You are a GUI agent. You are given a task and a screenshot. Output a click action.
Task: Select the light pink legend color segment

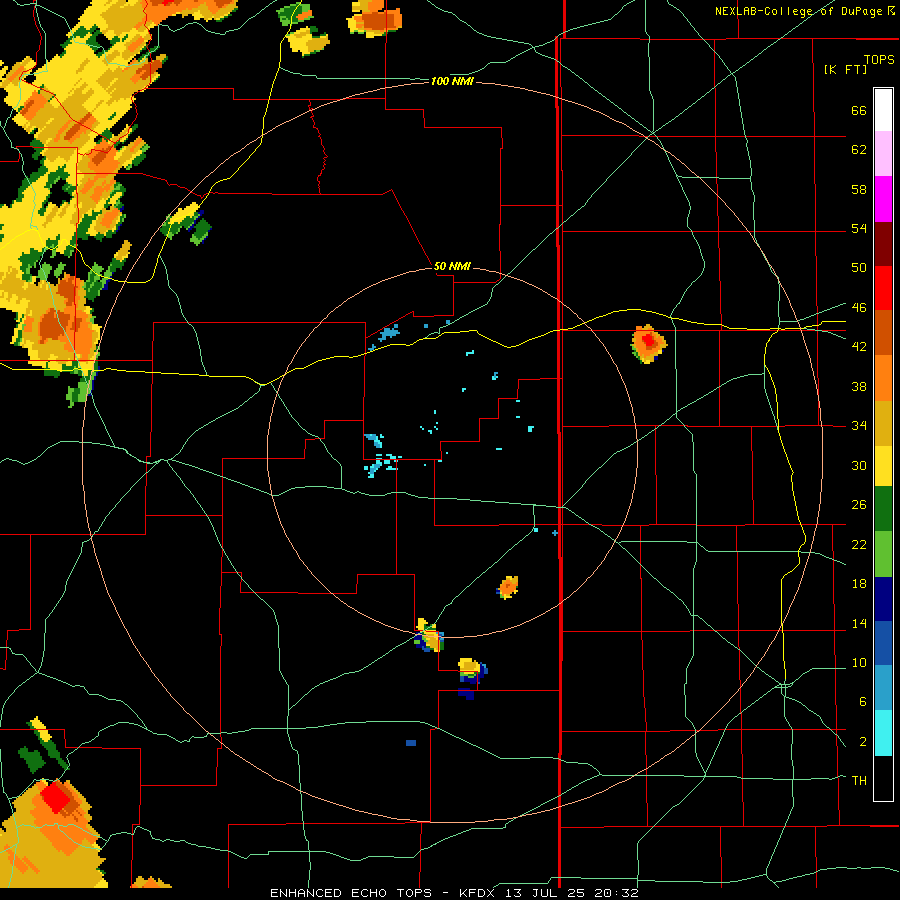coord(883,154)
